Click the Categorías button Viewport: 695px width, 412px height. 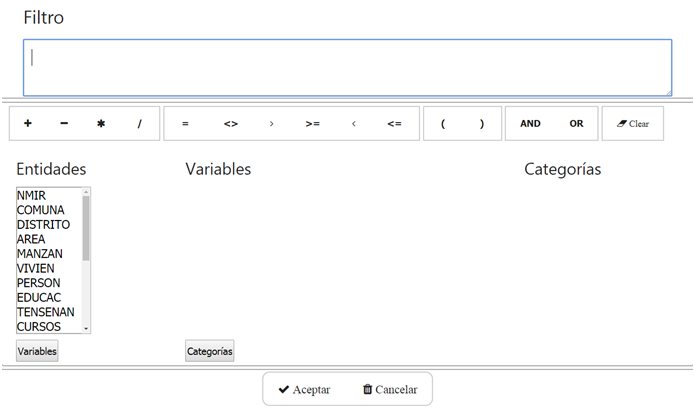[210, 351]
